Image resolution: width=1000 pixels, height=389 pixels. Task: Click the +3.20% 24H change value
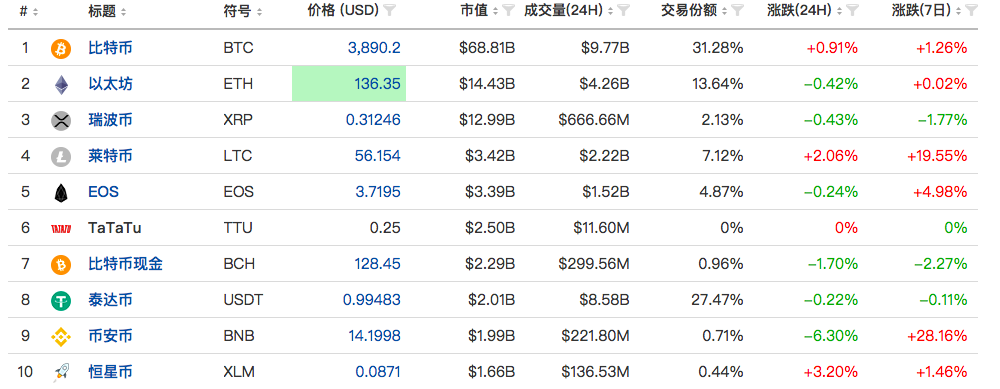pyautogui.click(x=832, y=372)
